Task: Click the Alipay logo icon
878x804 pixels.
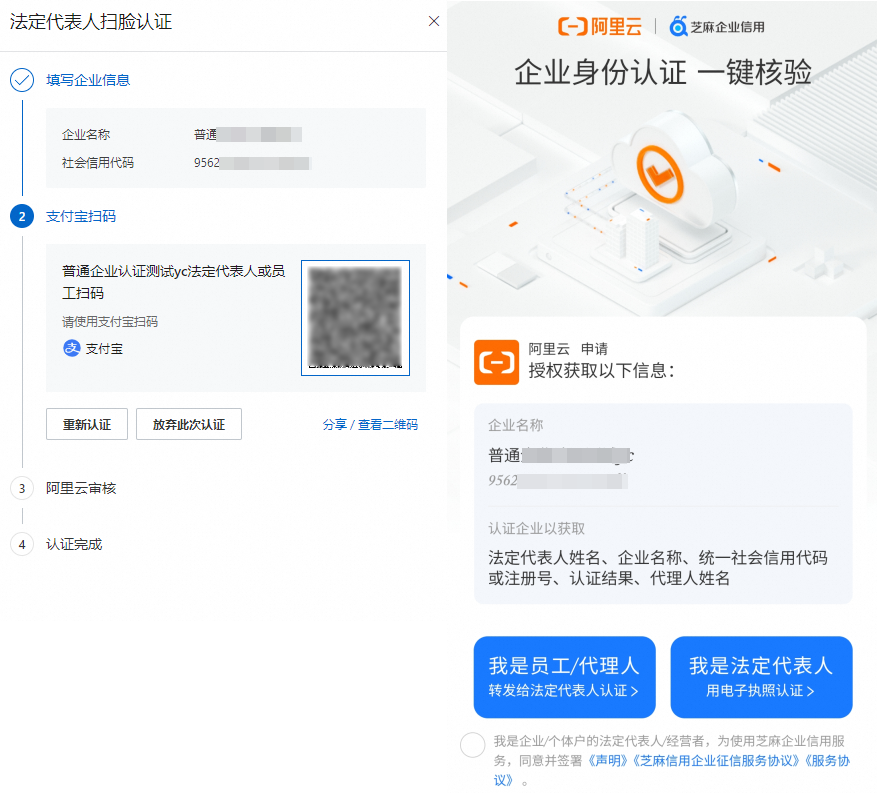Action: tap(72, 348)
